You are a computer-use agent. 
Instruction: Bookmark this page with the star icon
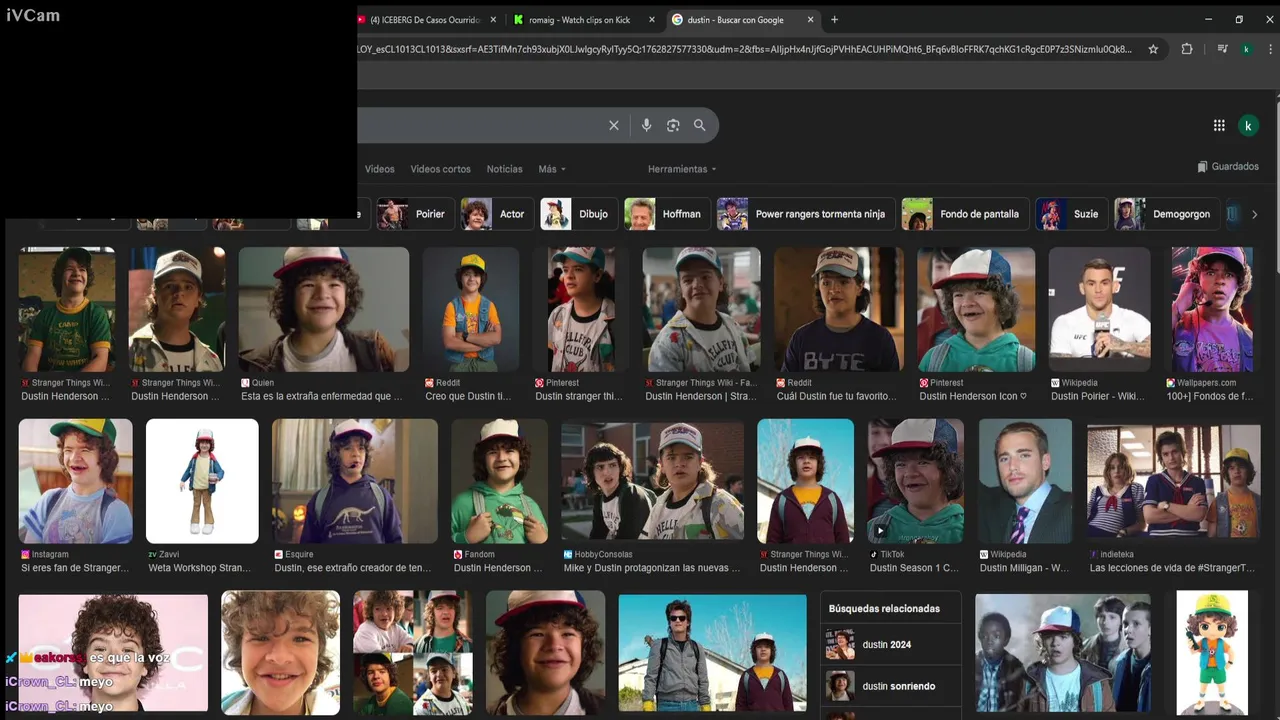[1153, 49]
